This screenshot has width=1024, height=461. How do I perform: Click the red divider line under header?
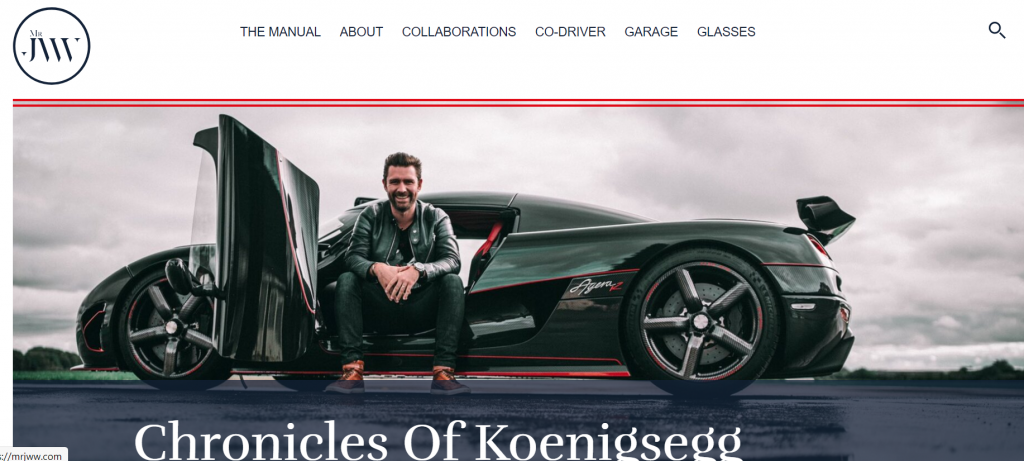[x=519, y=103]
